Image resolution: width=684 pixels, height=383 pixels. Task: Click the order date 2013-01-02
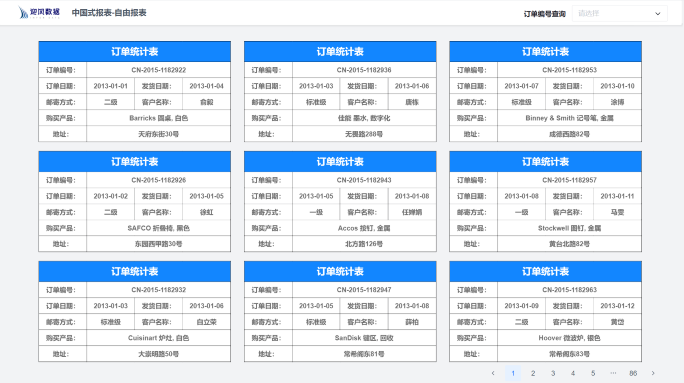click(x=111, y=196)
